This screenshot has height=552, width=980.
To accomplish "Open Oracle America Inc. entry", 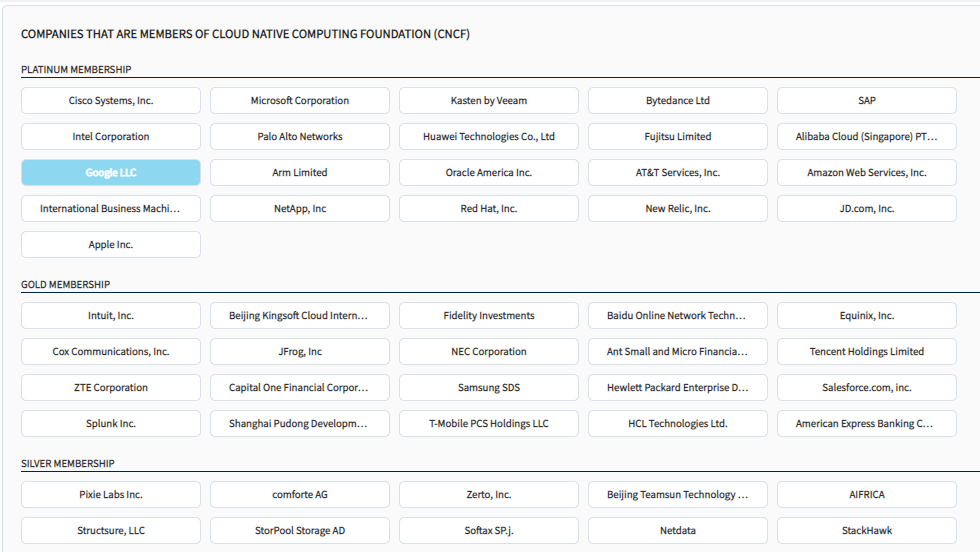I will (489, 173).
